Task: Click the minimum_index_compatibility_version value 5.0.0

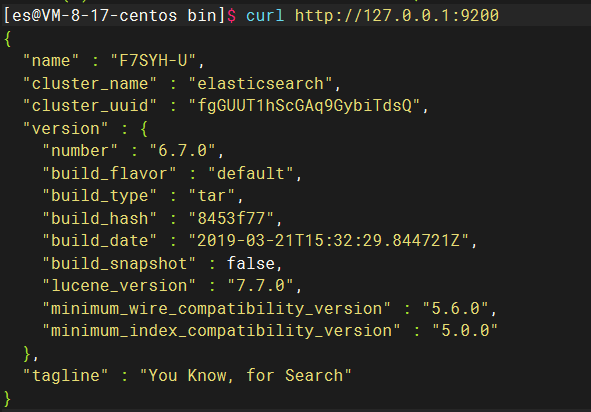Action: 465,330
